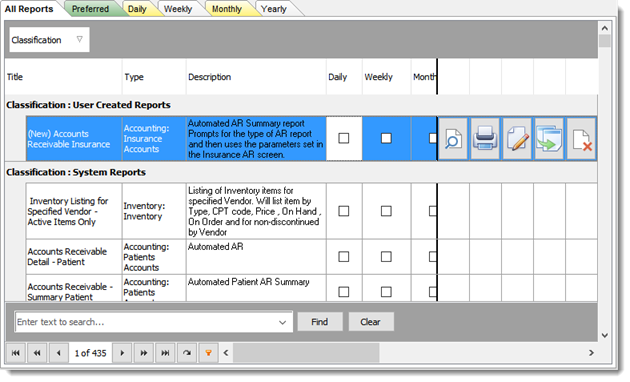This screenshot has height=382, width=630.
Task: Check Daily for Inventory Listing report
Action: [x=344, y=211]
